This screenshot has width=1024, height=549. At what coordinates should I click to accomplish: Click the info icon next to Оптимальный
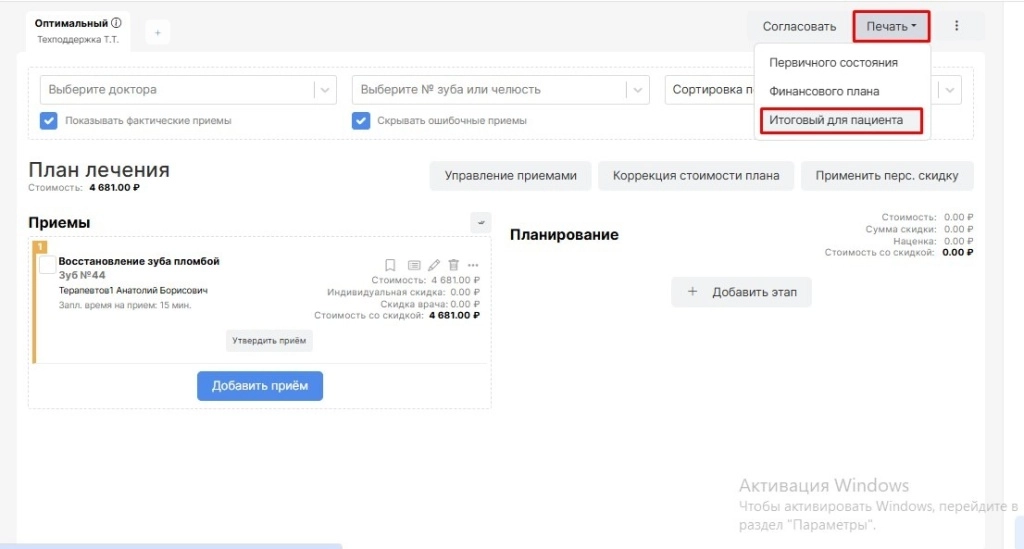pyautogui.click(x=116, y=23)
